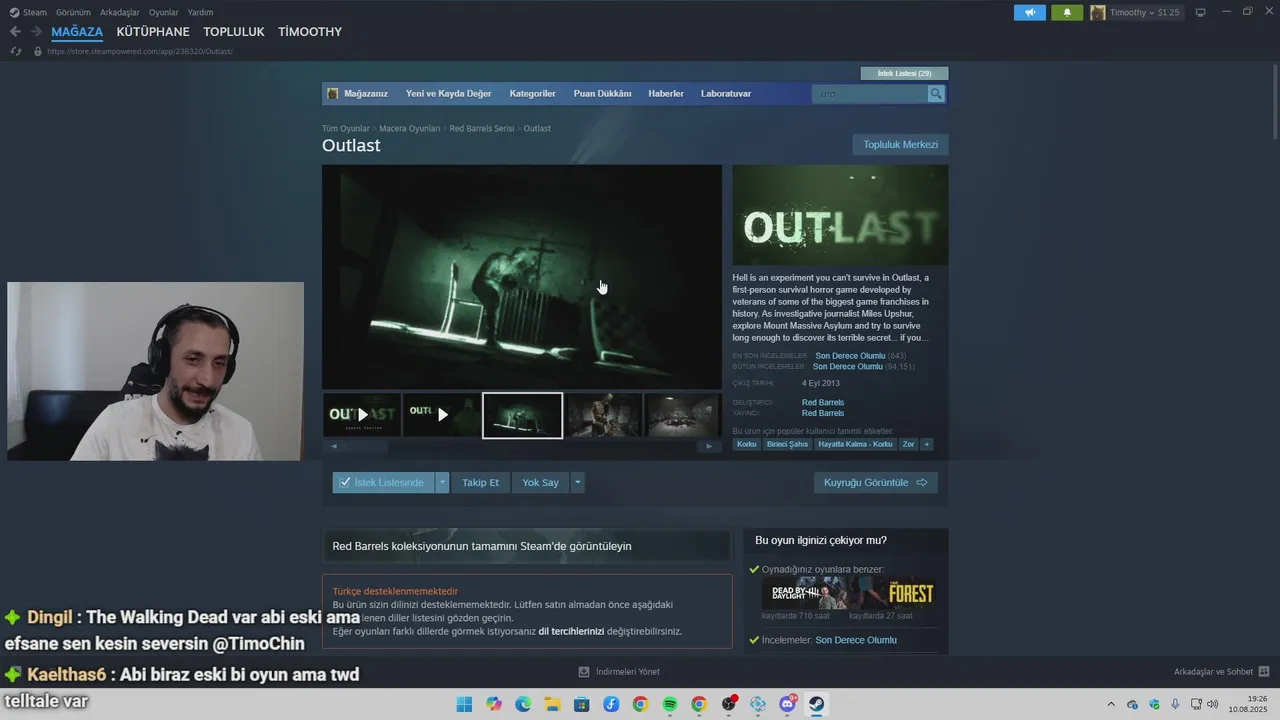Viewport: 1280px width, 720px height.
Task: Click the Takip Et button
Action: 480,482
